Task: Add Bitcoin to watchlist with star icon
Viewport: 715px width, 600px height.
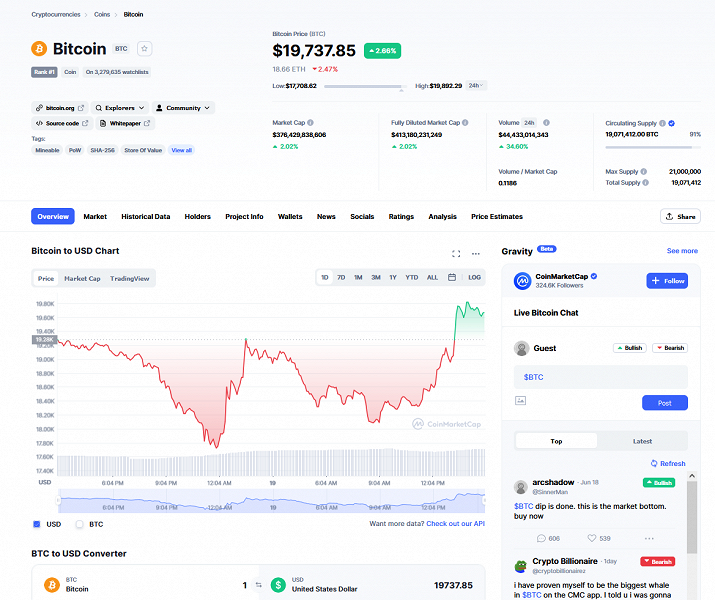Action: tap(145, 48)
